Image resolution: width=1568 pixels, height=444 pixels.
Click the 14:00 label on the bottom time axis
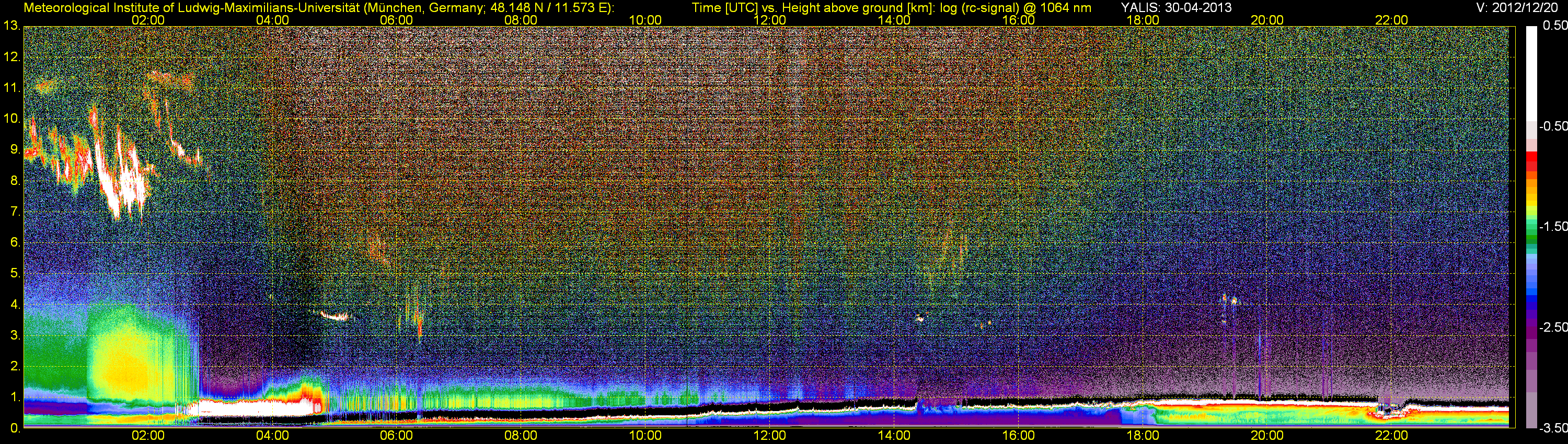tap(894, 436)
